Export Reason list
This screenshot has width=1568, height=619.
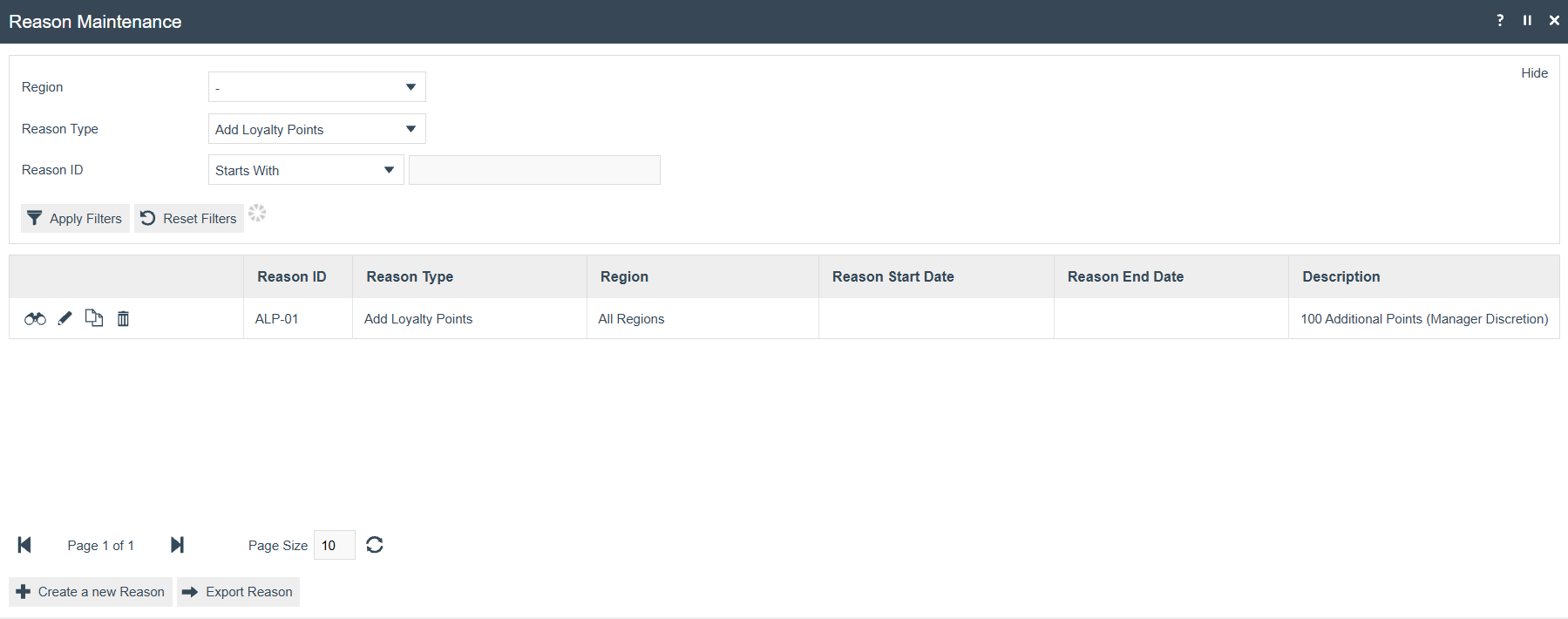[x=238, y=592]
